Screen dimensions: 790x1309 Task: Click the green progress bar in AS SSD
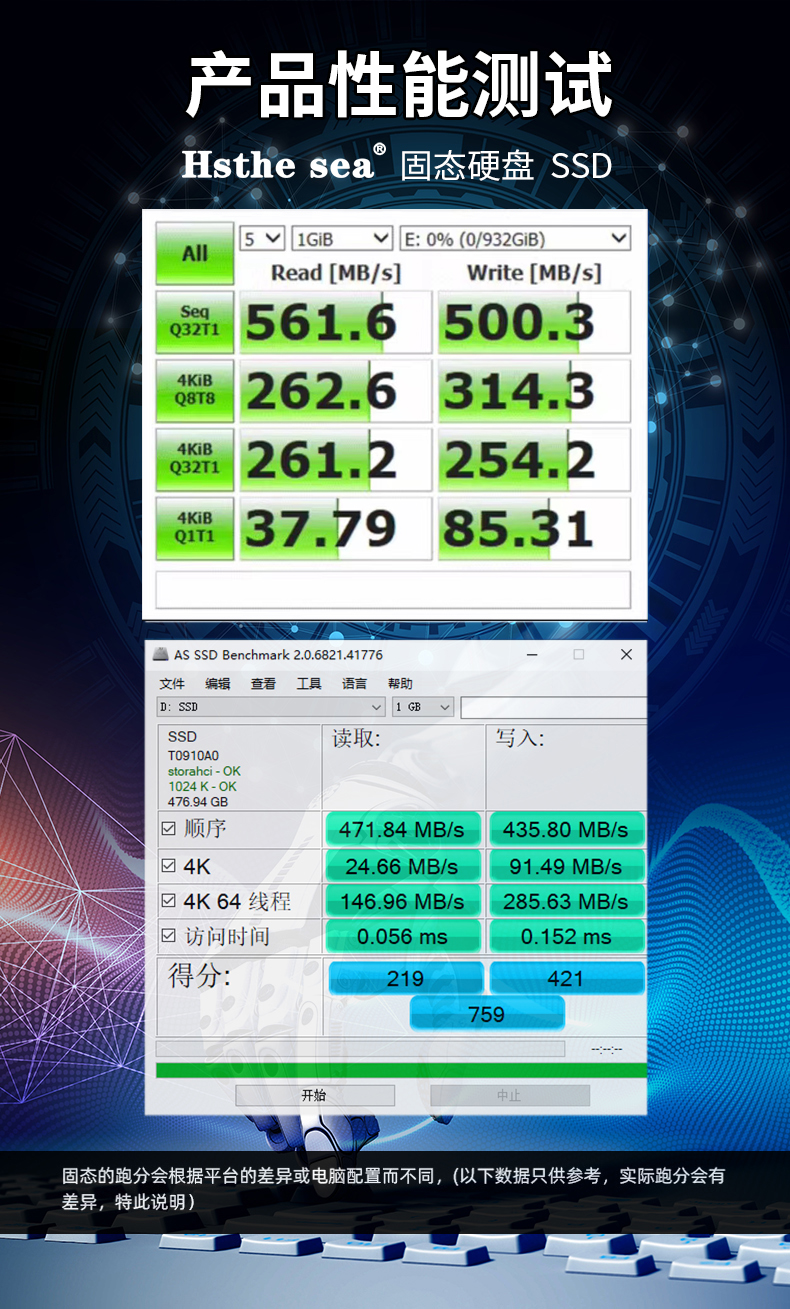[x=401, y=1070]
